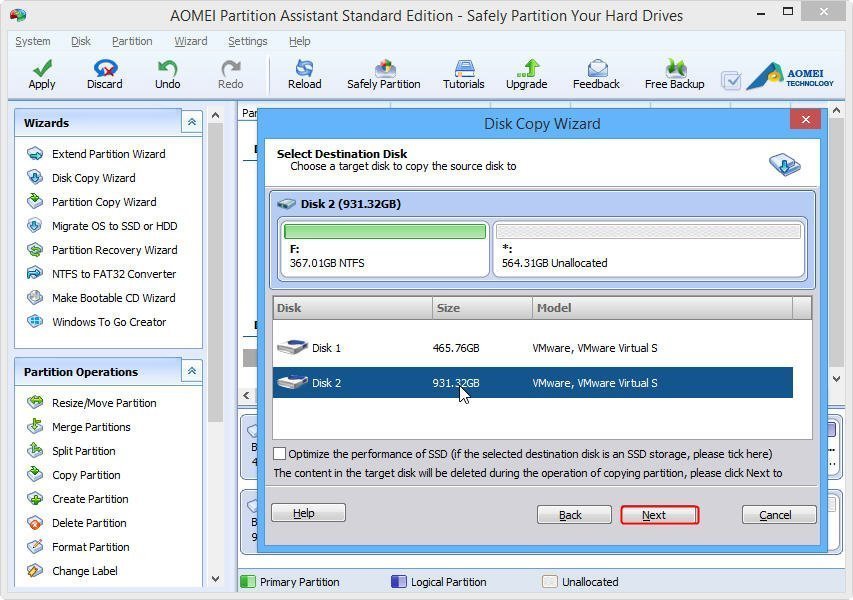Select the 564.31GB Unallocated block
The width and height of the screenshot is (853, 600).
(648, 248)
